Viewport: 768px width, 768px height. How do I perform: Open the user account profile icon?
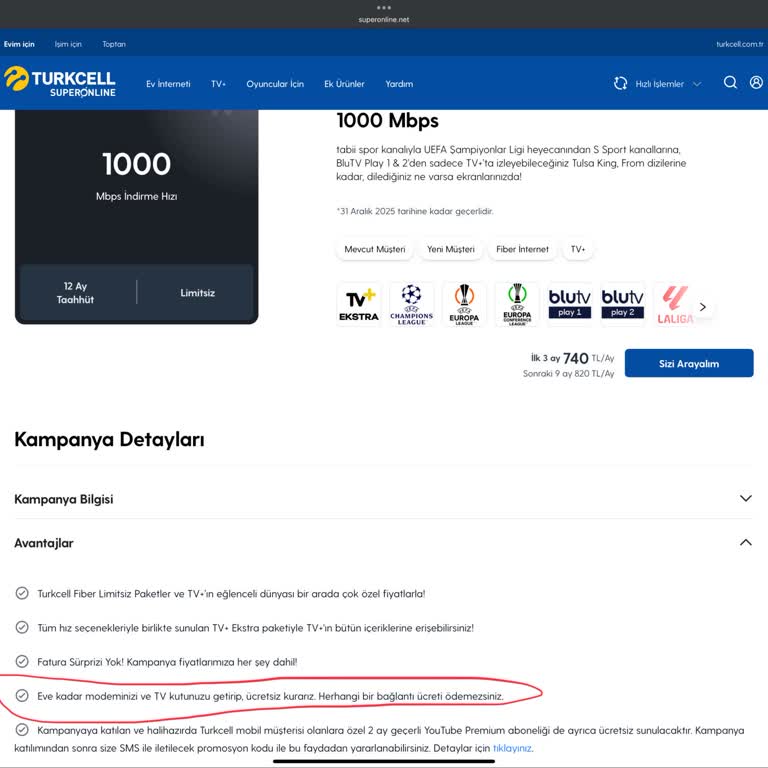pos(756,82)
